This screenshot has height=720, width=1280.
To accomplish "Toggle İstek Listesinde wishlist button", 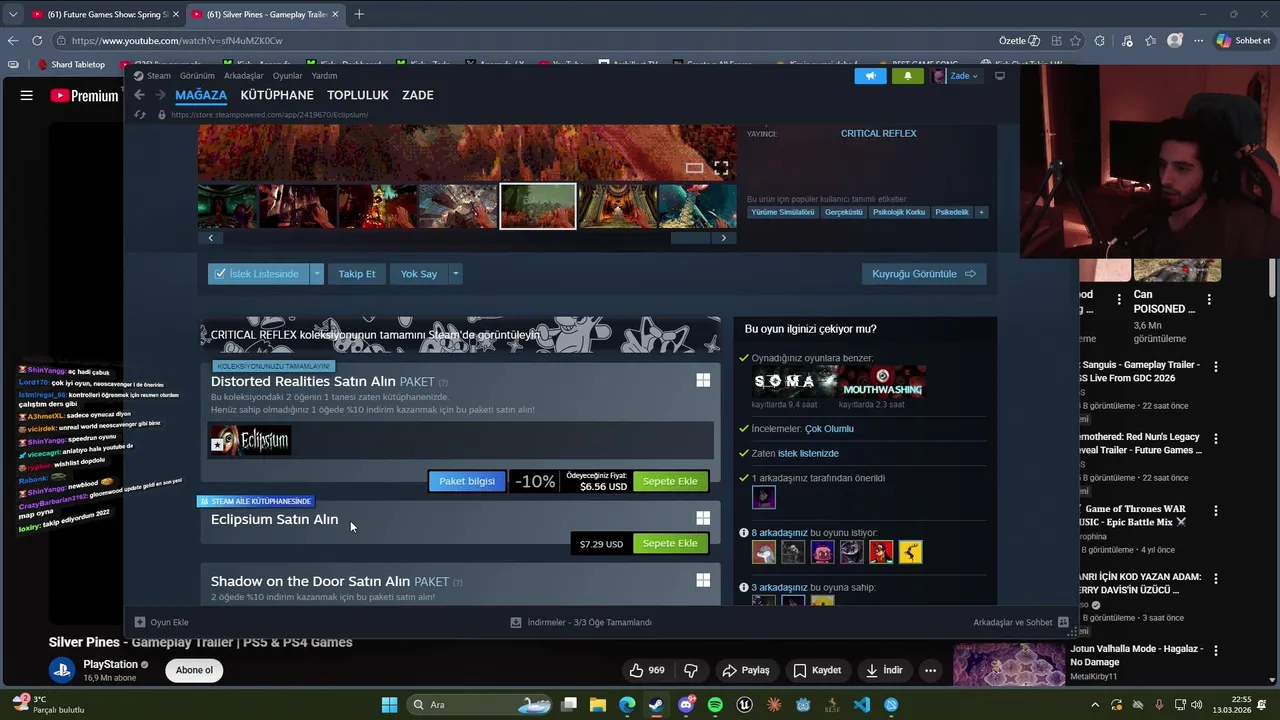I will (258, 274).
